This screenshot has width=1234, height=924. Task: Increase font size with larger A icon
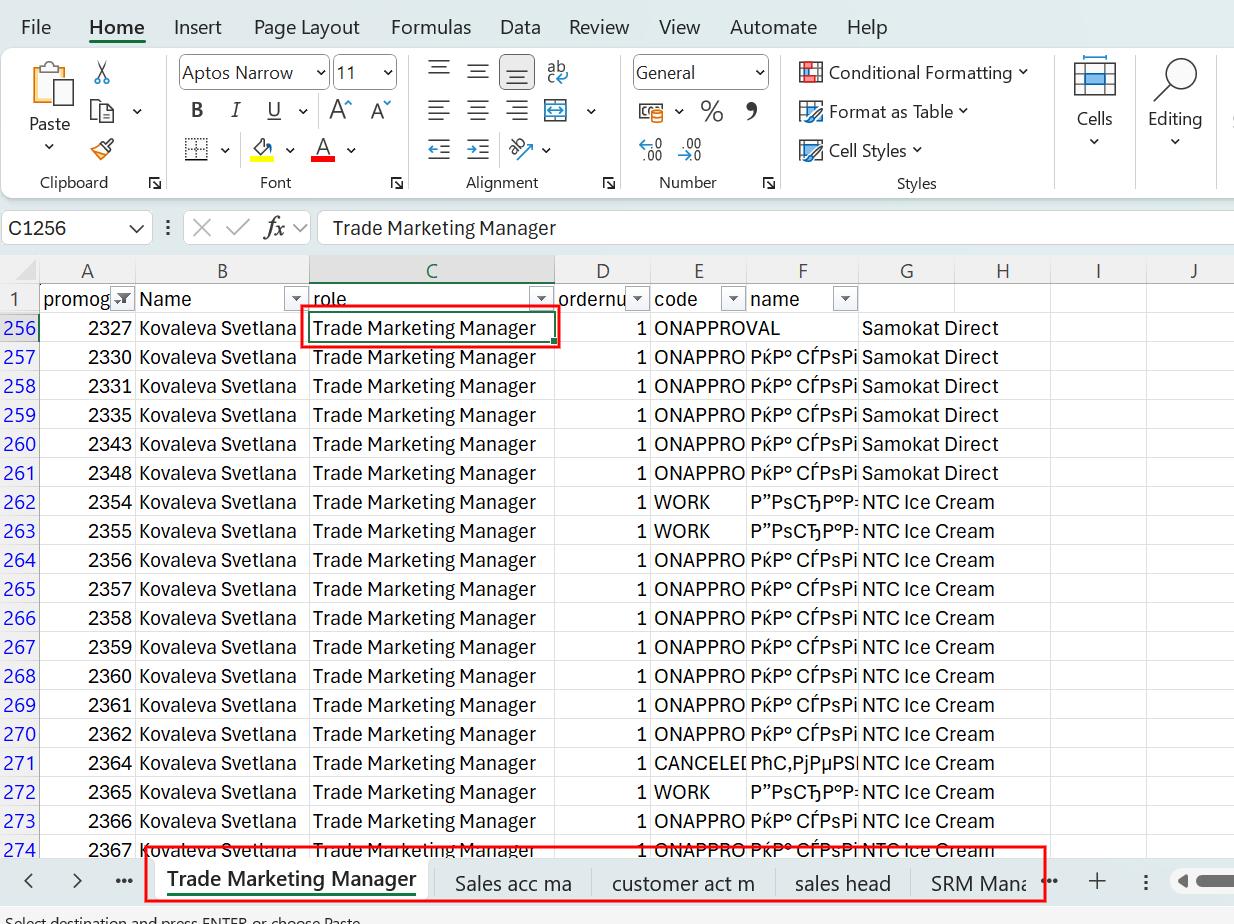click(x=340, y=111)
